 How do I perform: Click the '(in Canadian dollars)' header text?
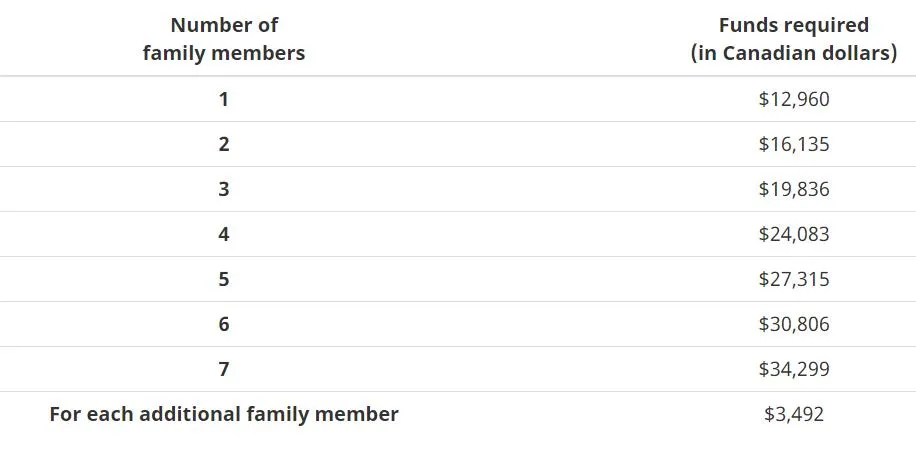point(794,53)
